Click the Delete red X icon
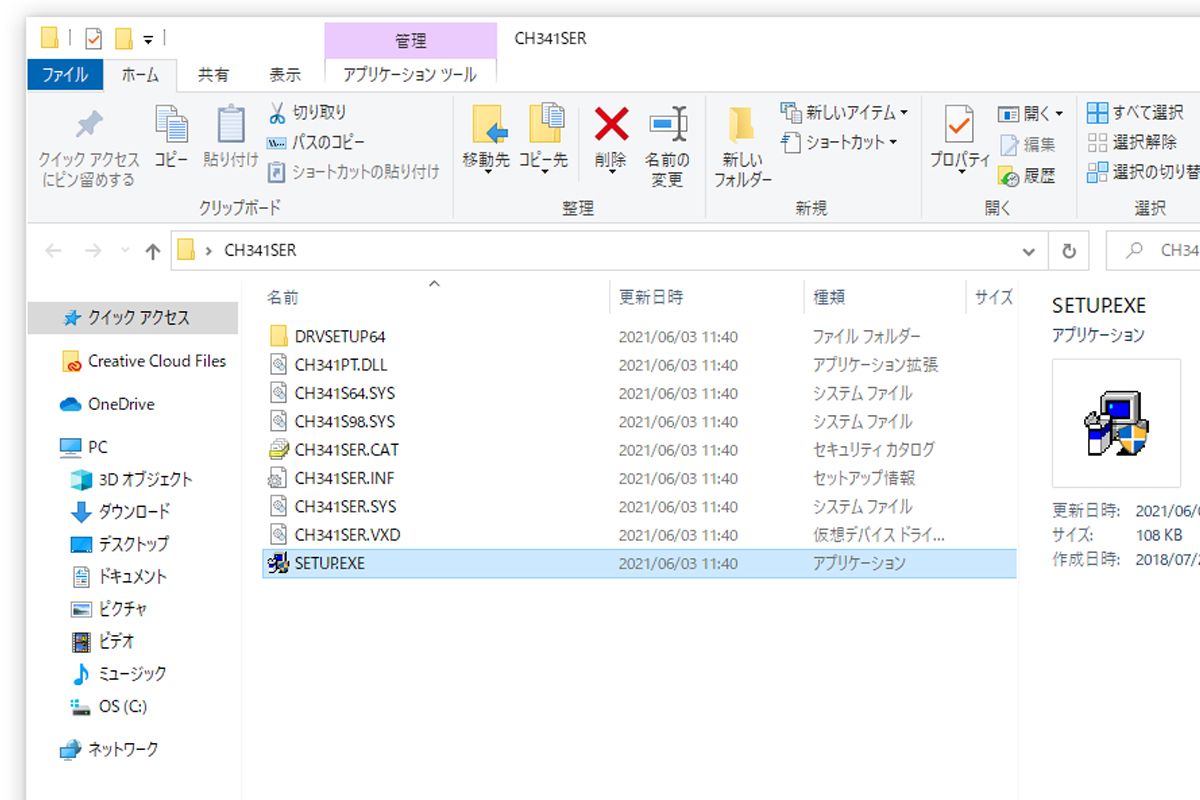The image size is (1200, 800). pos(611,126)
